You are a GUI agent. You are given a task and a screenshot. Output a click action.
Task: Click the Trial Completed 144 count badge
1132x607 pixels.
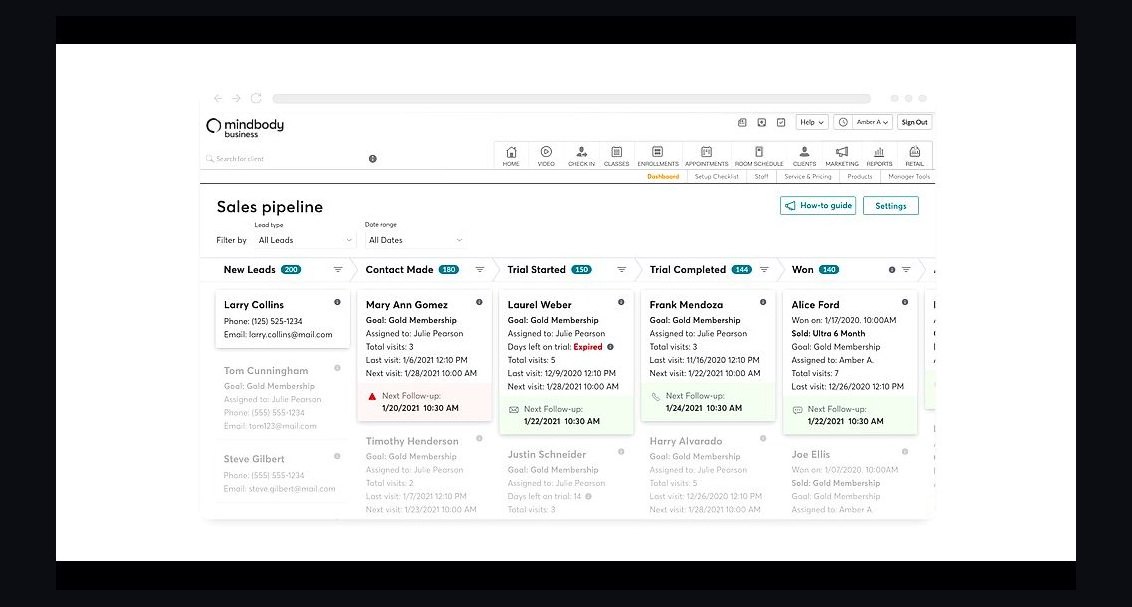[x=741, y=270]
